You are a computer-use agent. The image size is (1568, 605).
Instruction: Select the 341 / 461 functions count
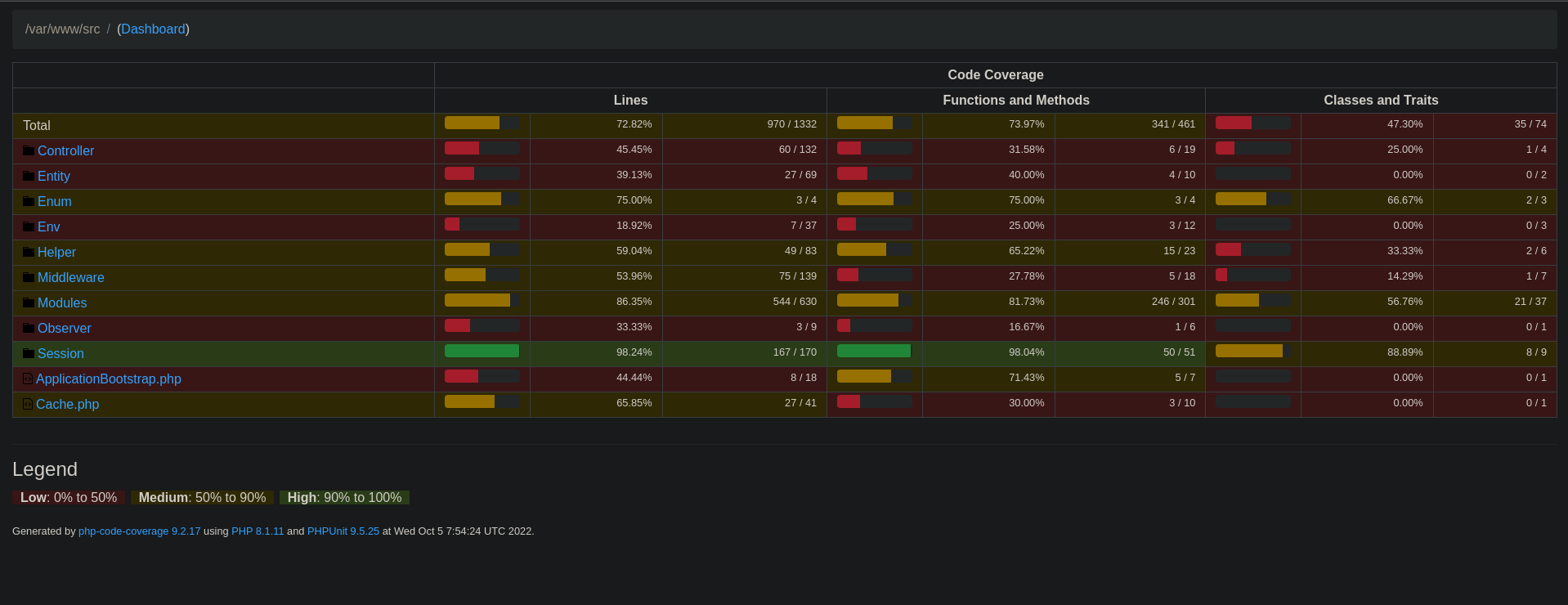[1173, 124]
